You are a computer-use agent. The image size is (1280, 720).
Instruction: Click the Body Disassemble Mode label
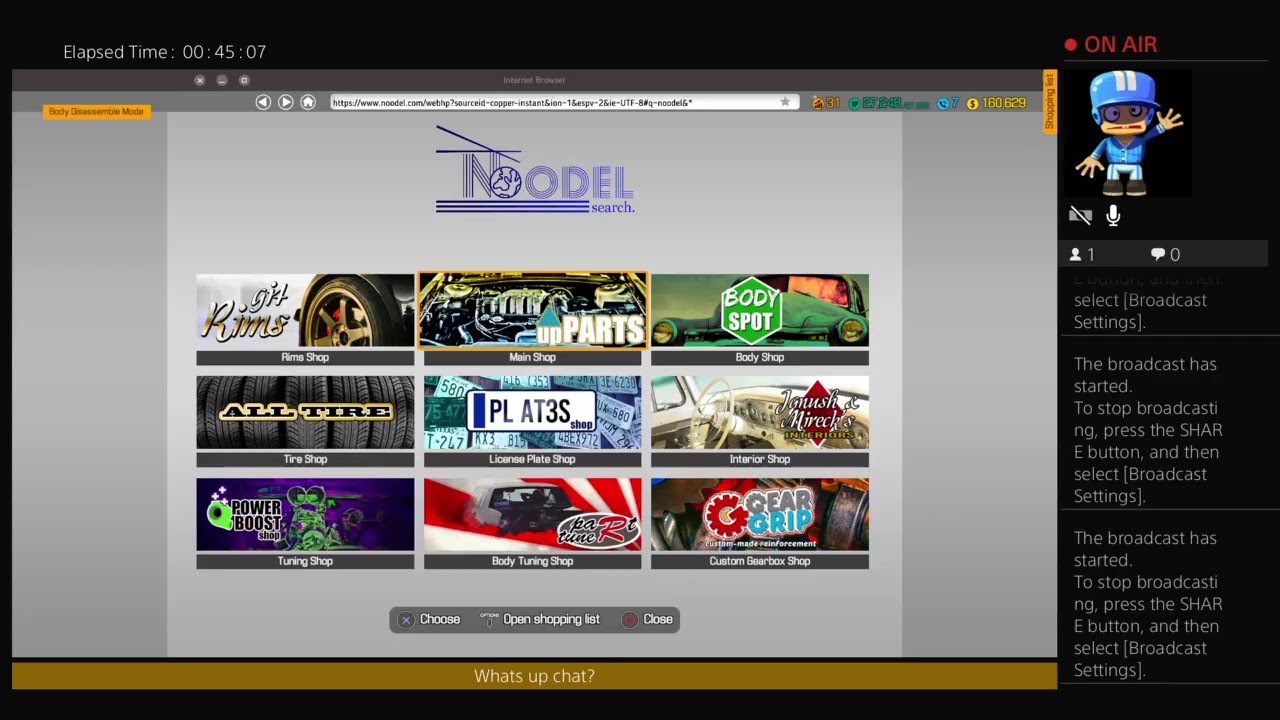pos(97,112)
